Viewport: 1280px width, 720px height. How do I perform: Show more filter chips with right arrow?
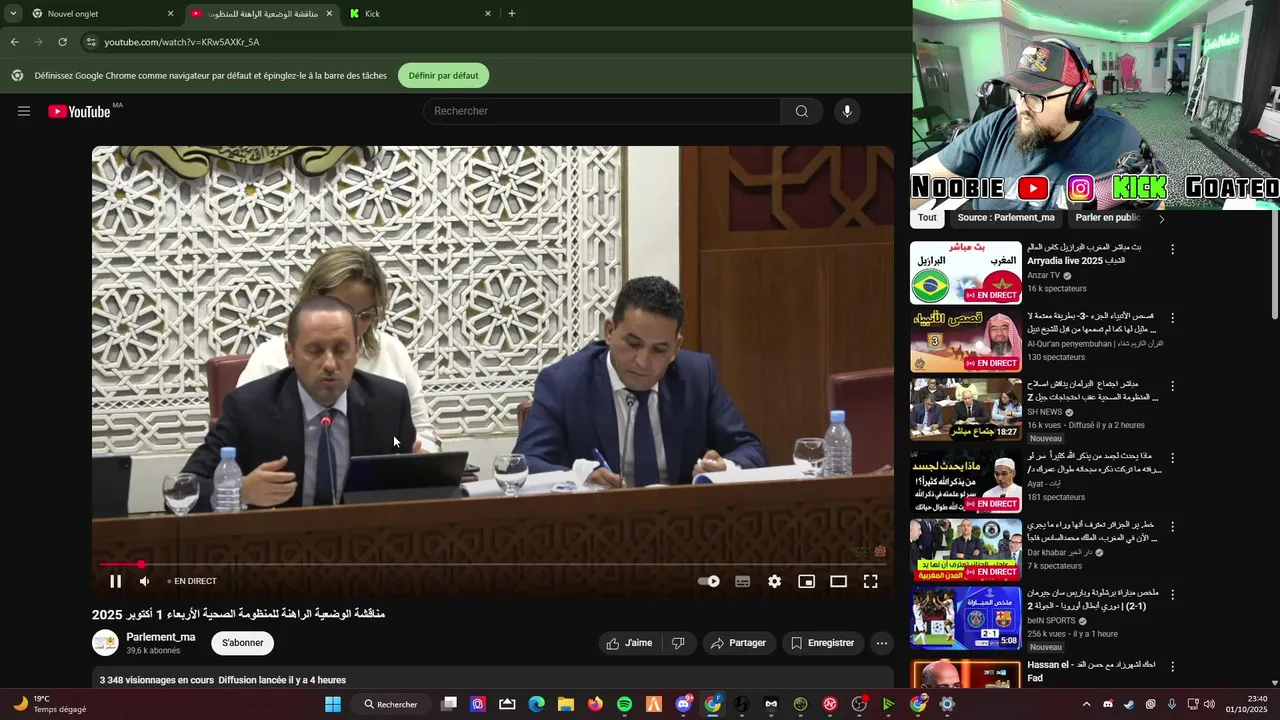(1161, 218)
